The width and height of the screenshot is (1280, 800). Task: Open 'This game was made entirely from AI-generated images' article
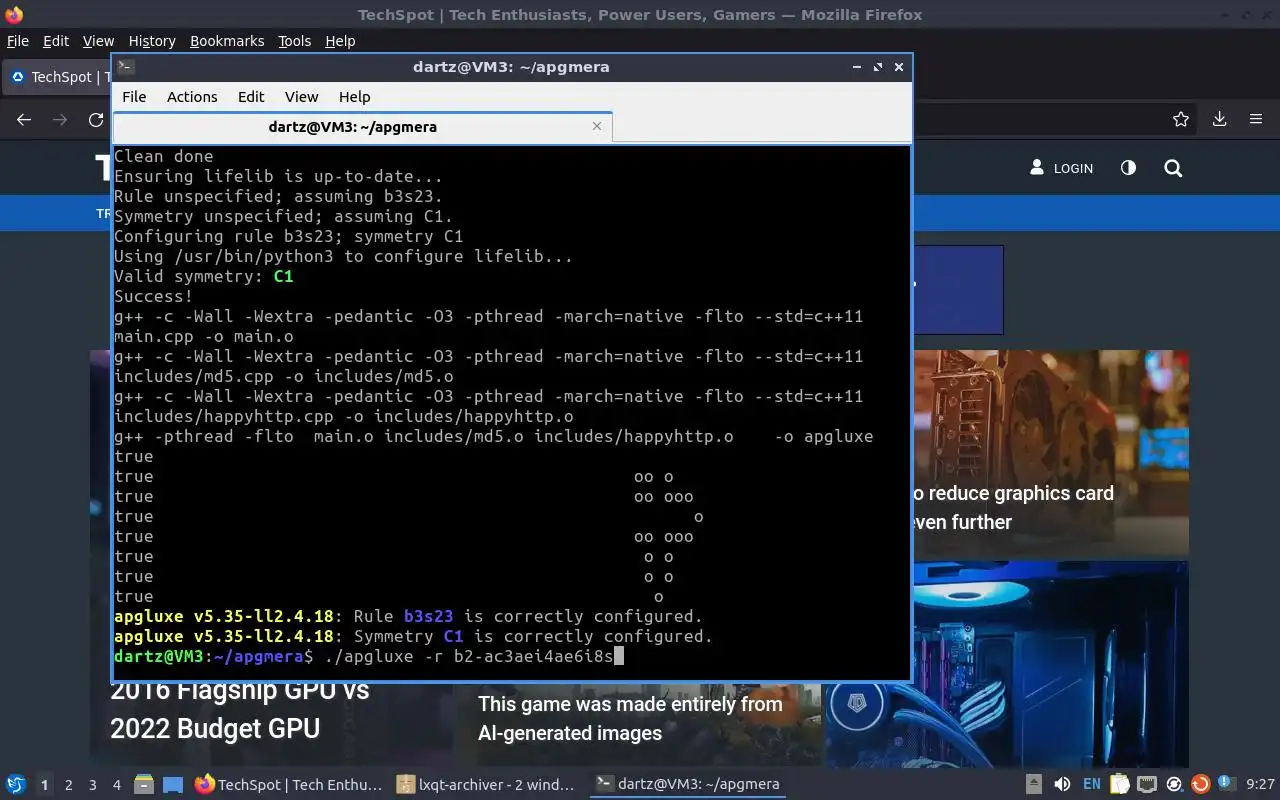[630, 718]
